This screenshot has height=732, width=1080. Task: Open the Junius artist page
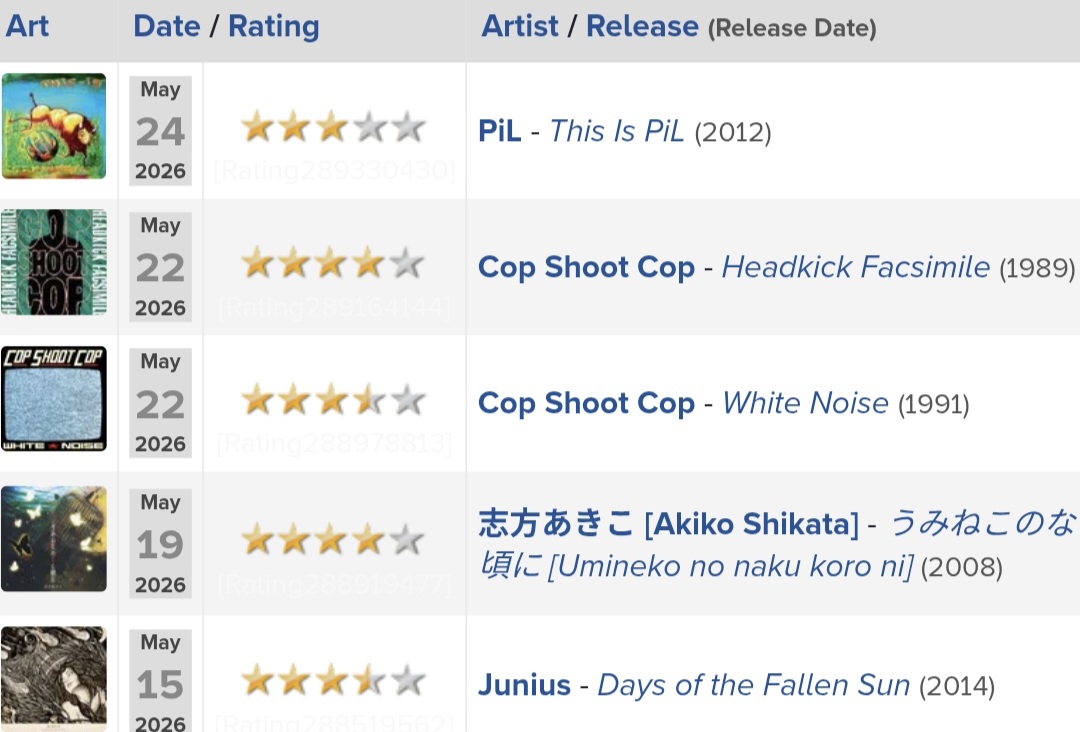(x=524, y=685)
